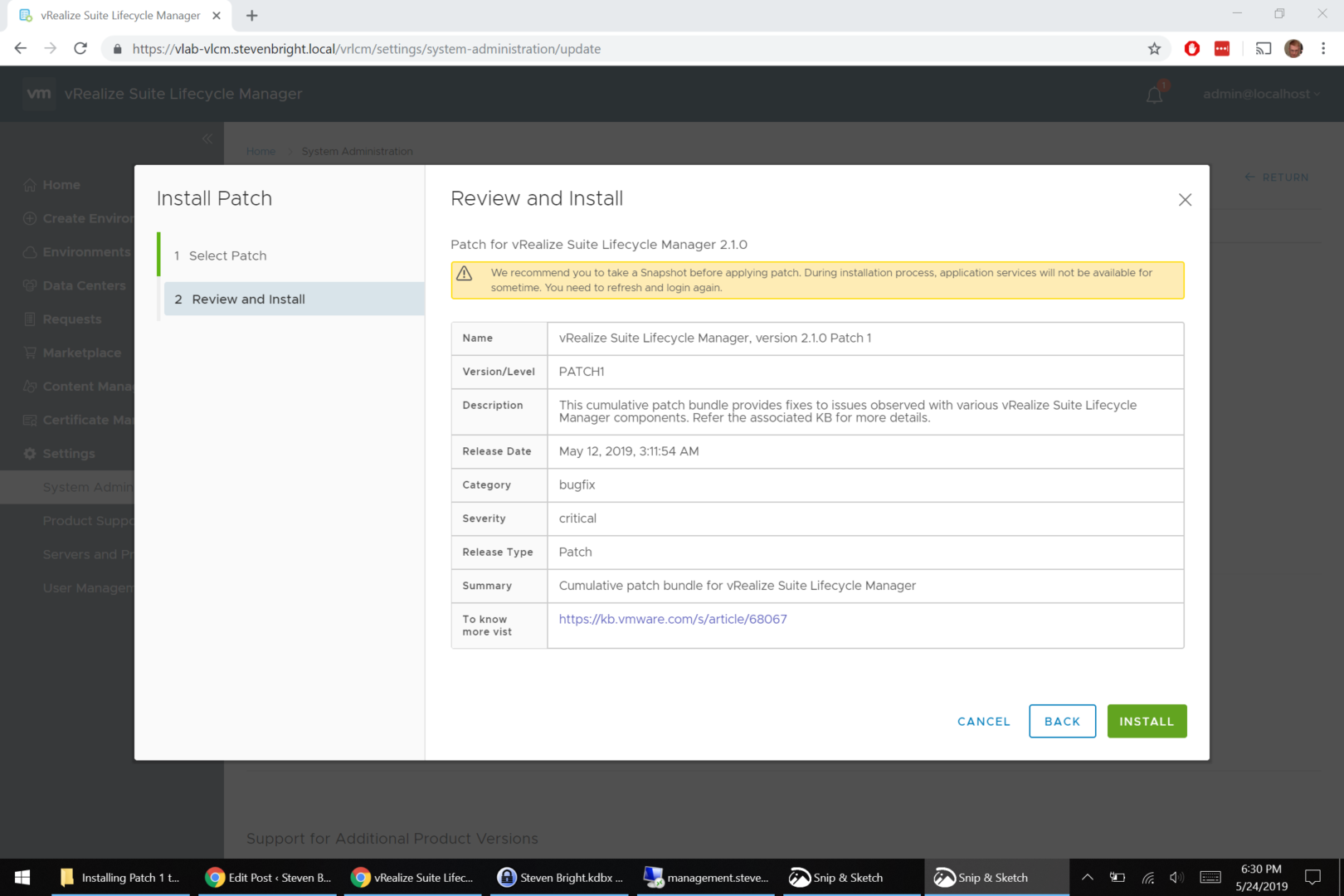
Task: Open a new browser tab
Action: pos(252,16)
